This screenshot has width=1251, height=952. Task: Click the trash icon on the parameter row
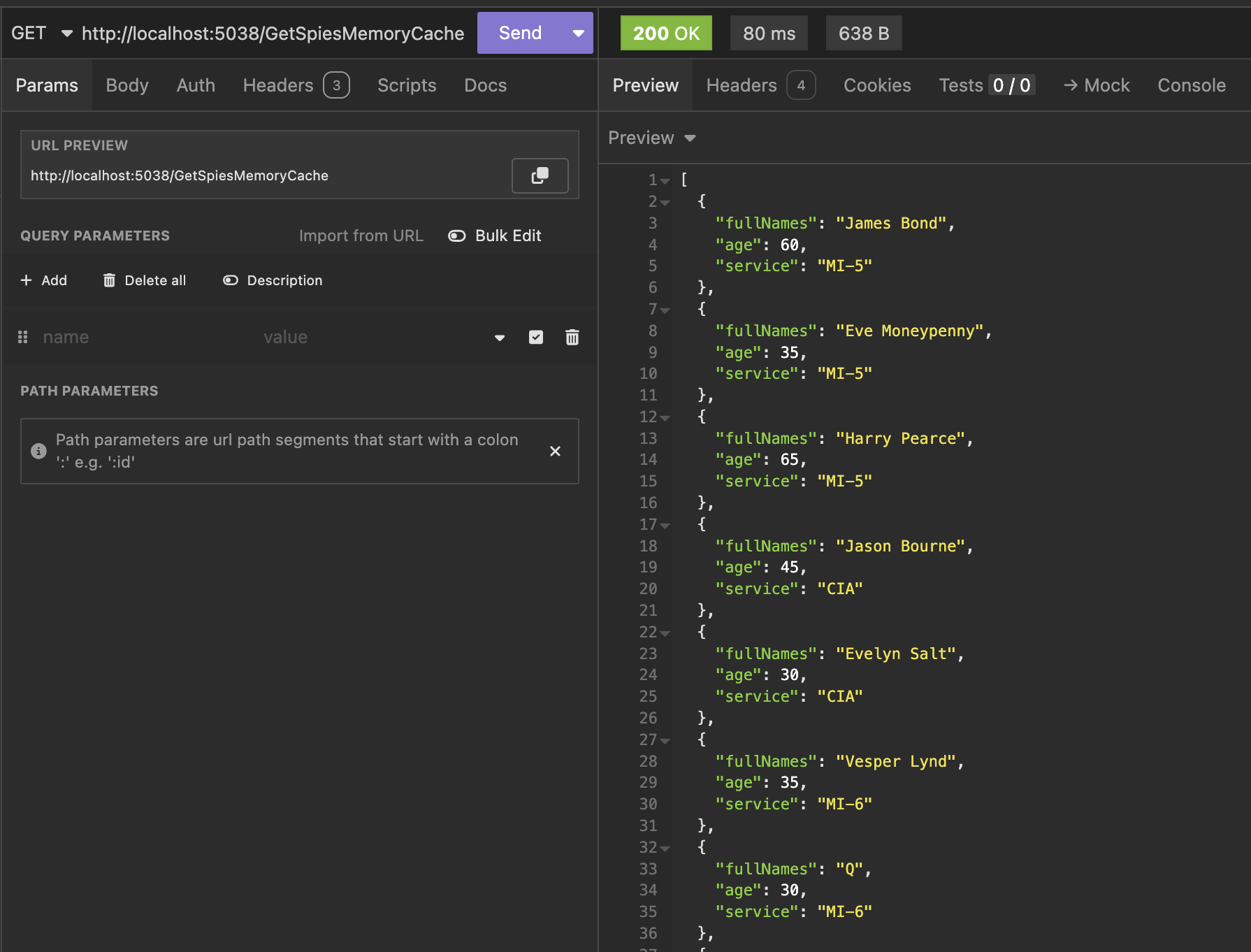pyautogui.click(x=572, y=338)
